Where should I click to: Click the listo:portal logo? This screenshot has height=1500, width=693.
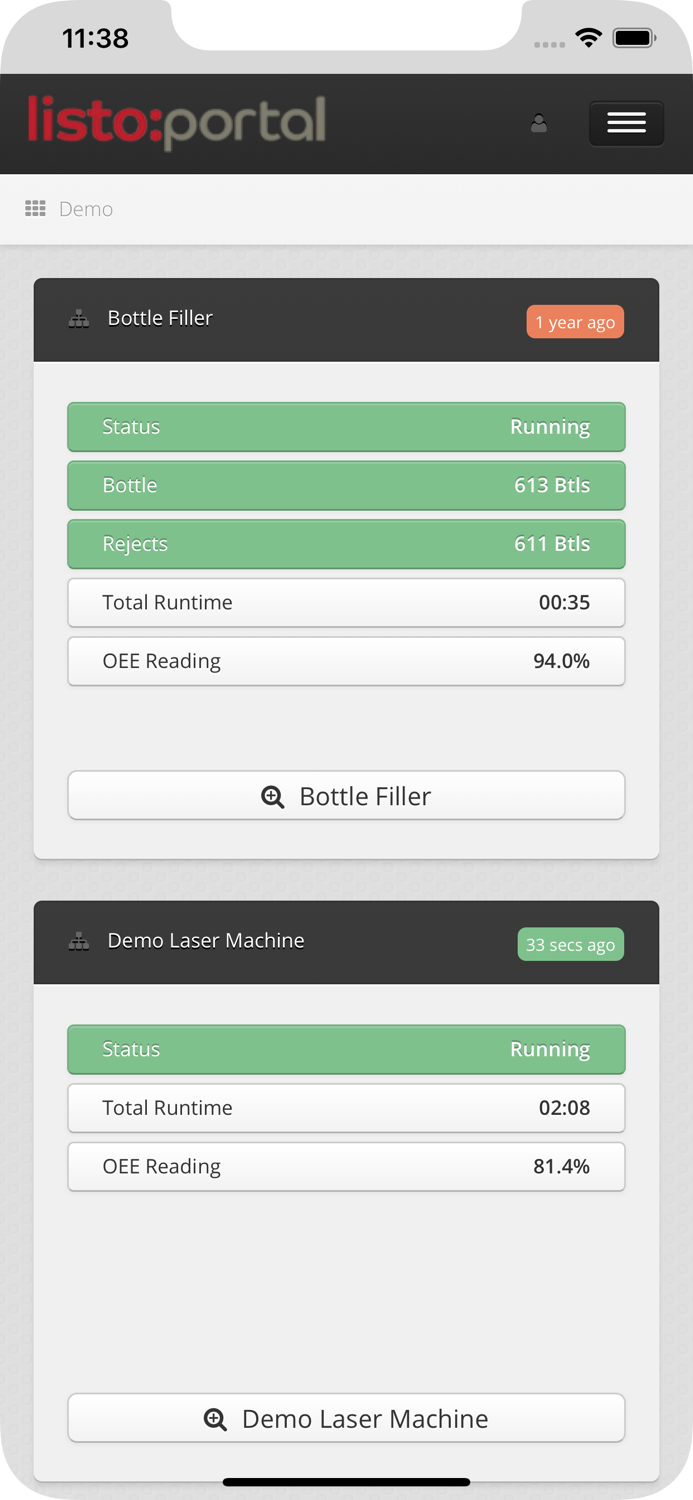(x=177, y=123)
